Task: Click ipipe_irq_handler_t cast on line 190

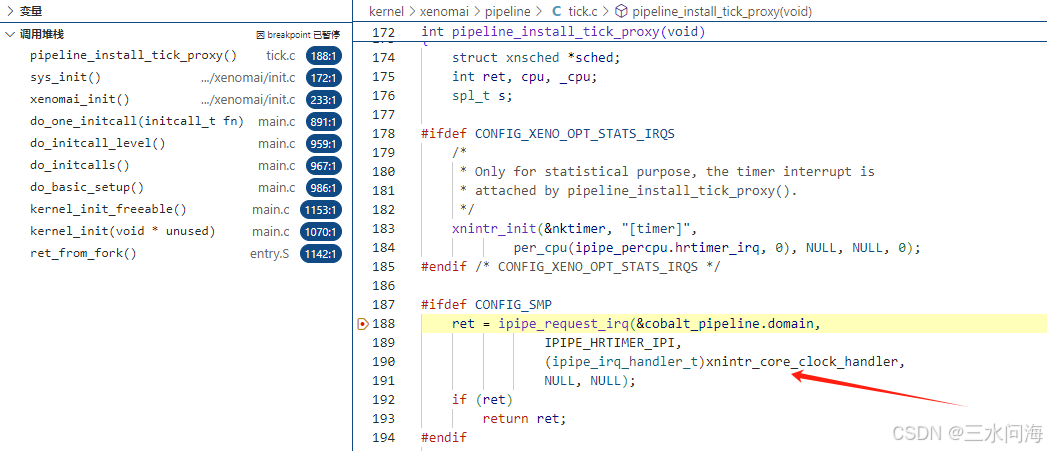Action: pyautogui.click(x=625, y=362)
